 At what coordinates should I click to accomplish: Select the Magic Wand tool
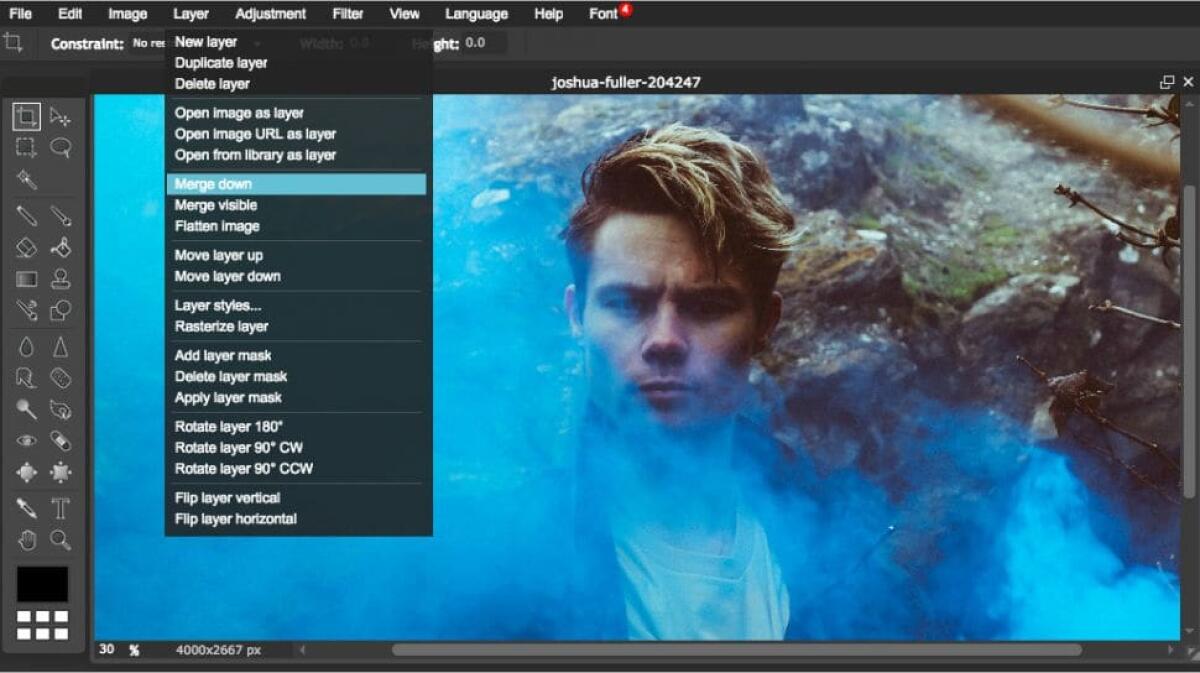pyautogui.click(x=28, y=180)
